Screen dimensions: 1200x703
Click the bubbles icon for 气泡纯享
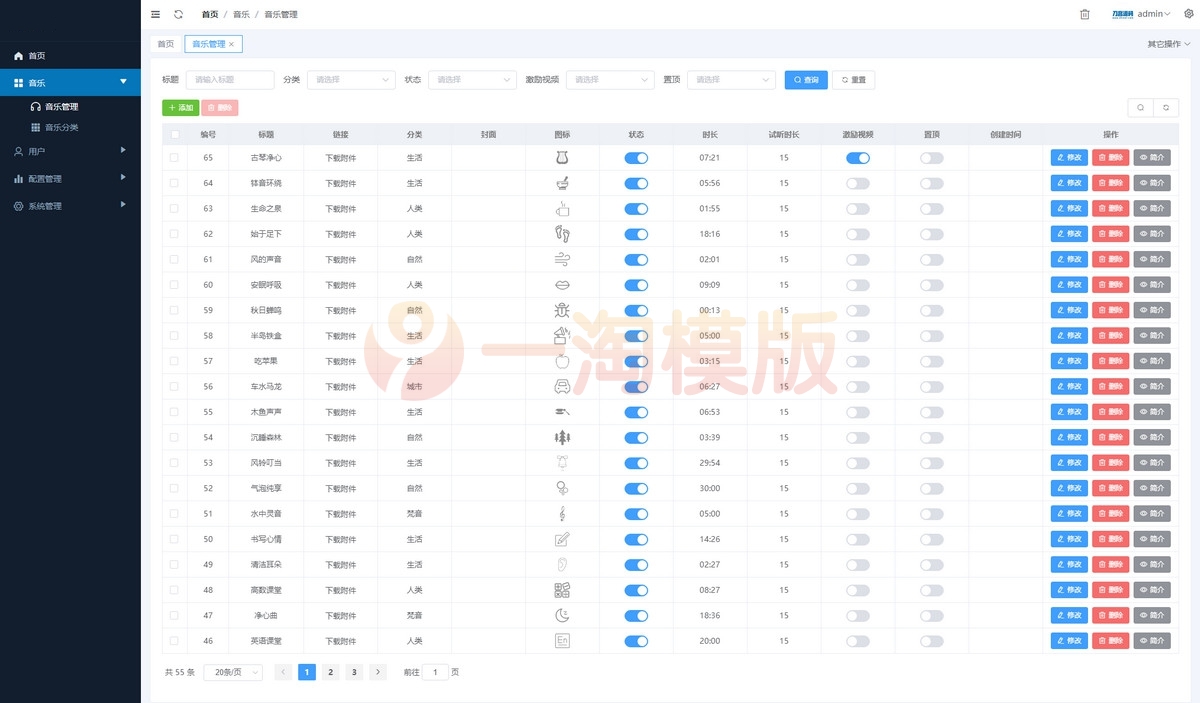(x=562, y=488)
